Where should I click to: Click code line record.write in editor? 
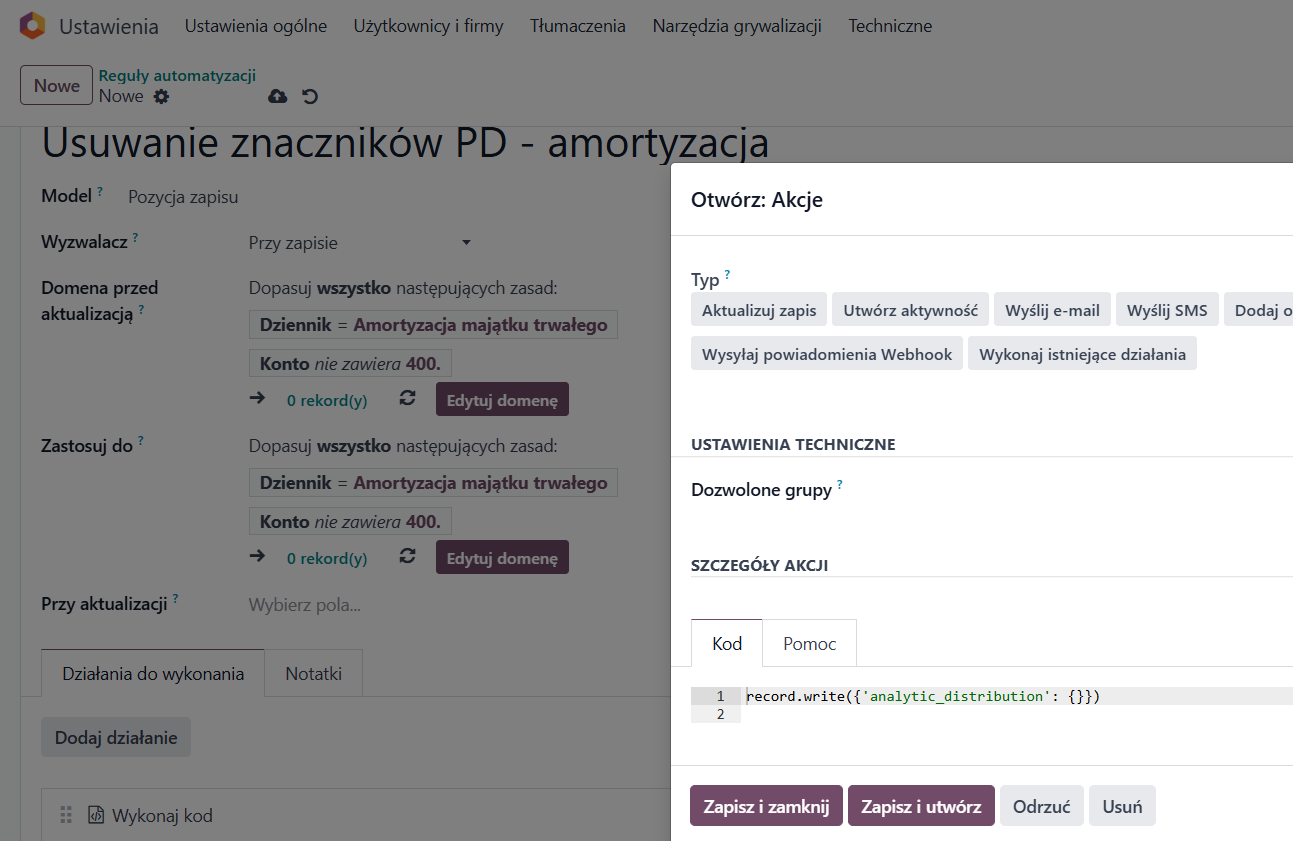tap(922, 696)
